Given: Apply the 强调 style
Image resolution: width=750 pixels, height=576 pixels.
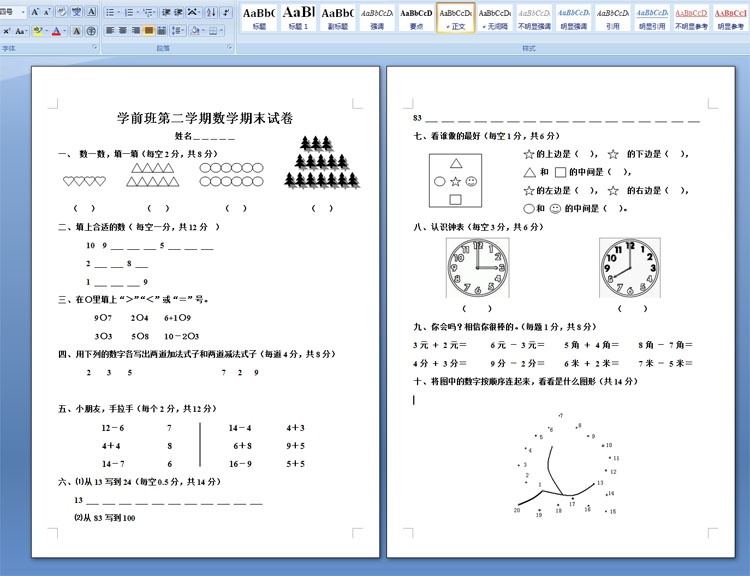Looking at the screenshot, I should (376, 18).
